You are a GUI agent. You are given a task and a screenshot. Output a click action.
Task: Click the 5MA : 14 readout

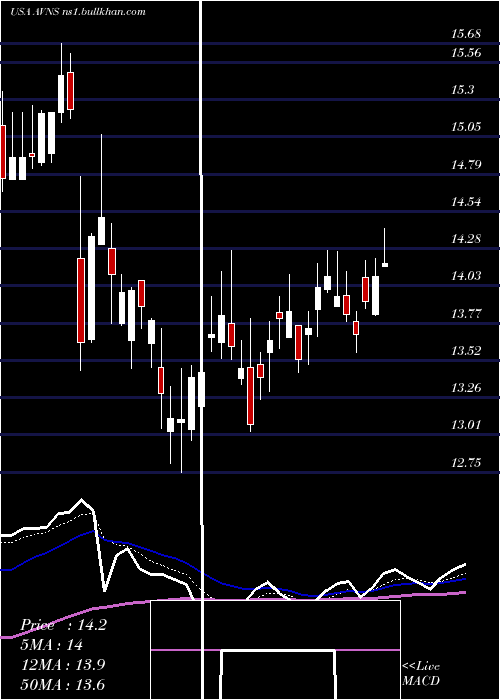point(52,645)
